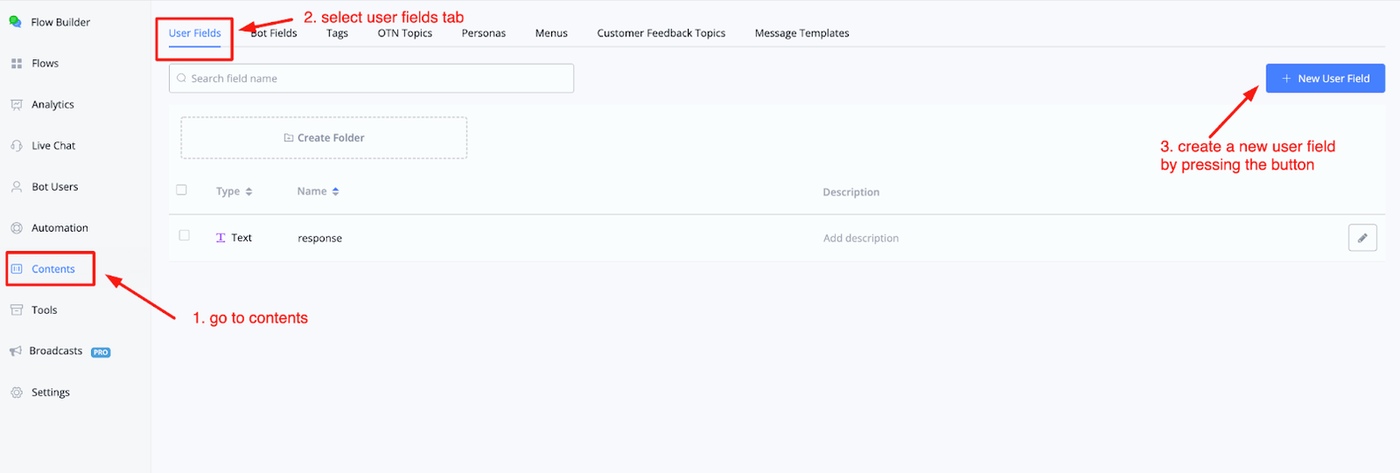Open the Message Templates tab

pos(802,33)
